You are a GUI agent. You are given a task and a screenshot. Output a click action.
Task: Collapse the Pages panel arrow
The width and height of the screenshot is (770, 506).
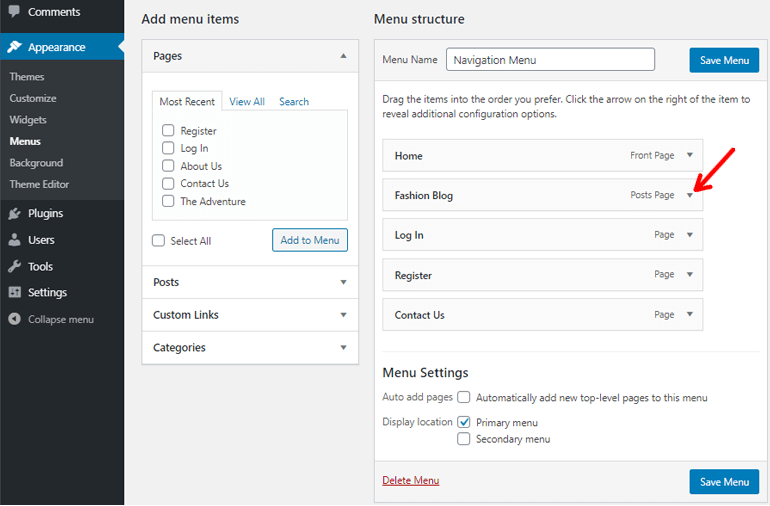tap(343, 57)
